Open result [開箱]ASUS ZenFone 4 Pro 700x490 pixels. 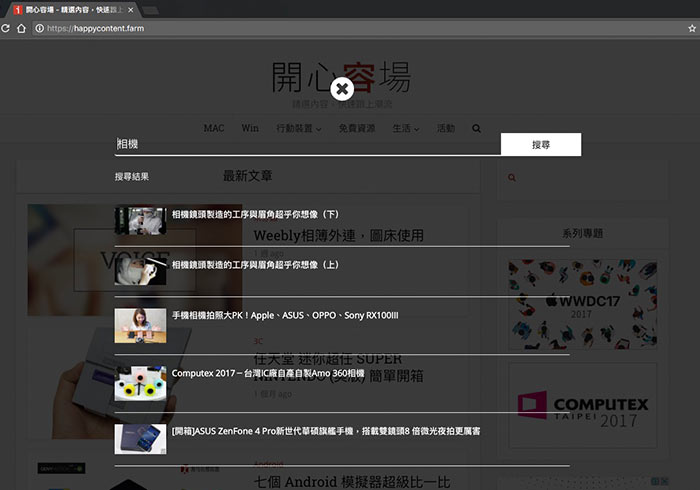point(326,432)
